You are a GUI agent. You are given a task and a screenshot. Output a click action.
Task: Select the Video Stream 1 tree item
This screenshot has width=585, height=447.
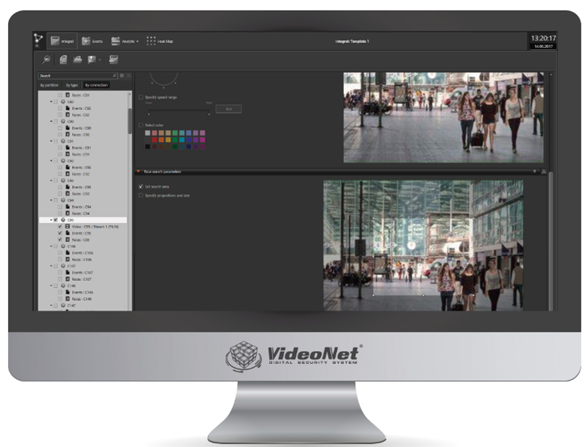(x=95, y=226)
